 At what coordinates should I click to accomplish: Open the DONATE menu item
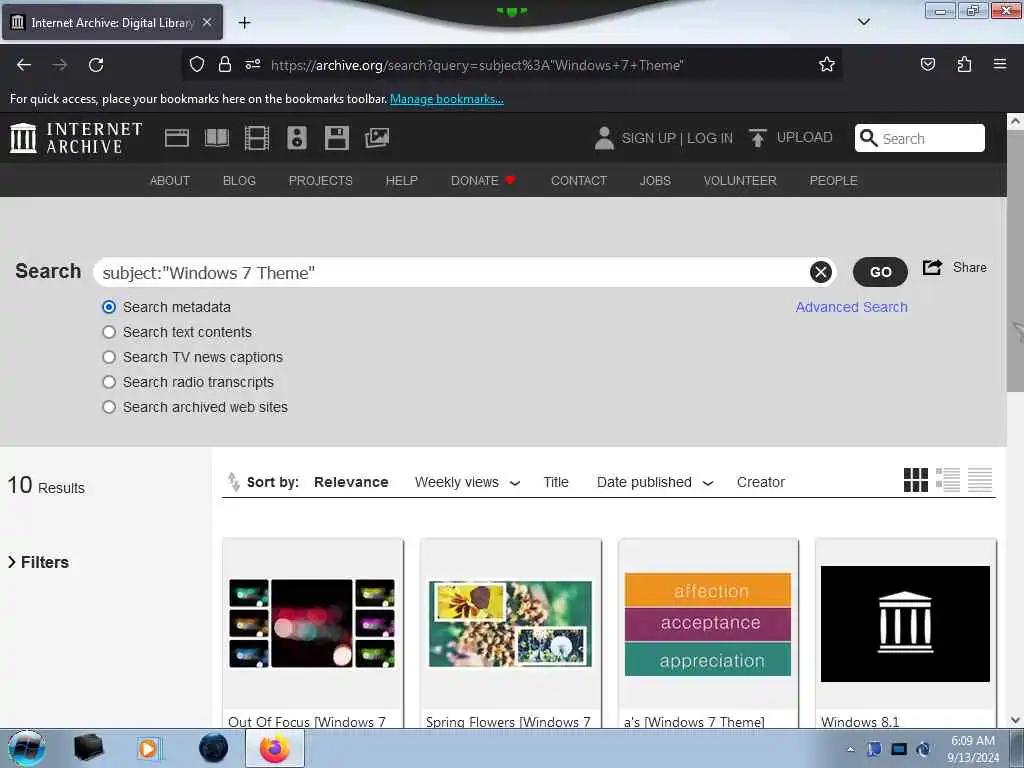[x=483, y=181]
